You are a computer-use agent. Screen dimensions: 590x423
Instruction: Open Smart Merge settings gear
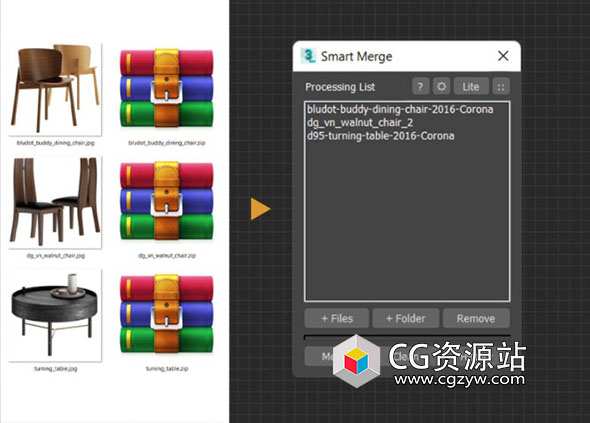coord(441,87)
